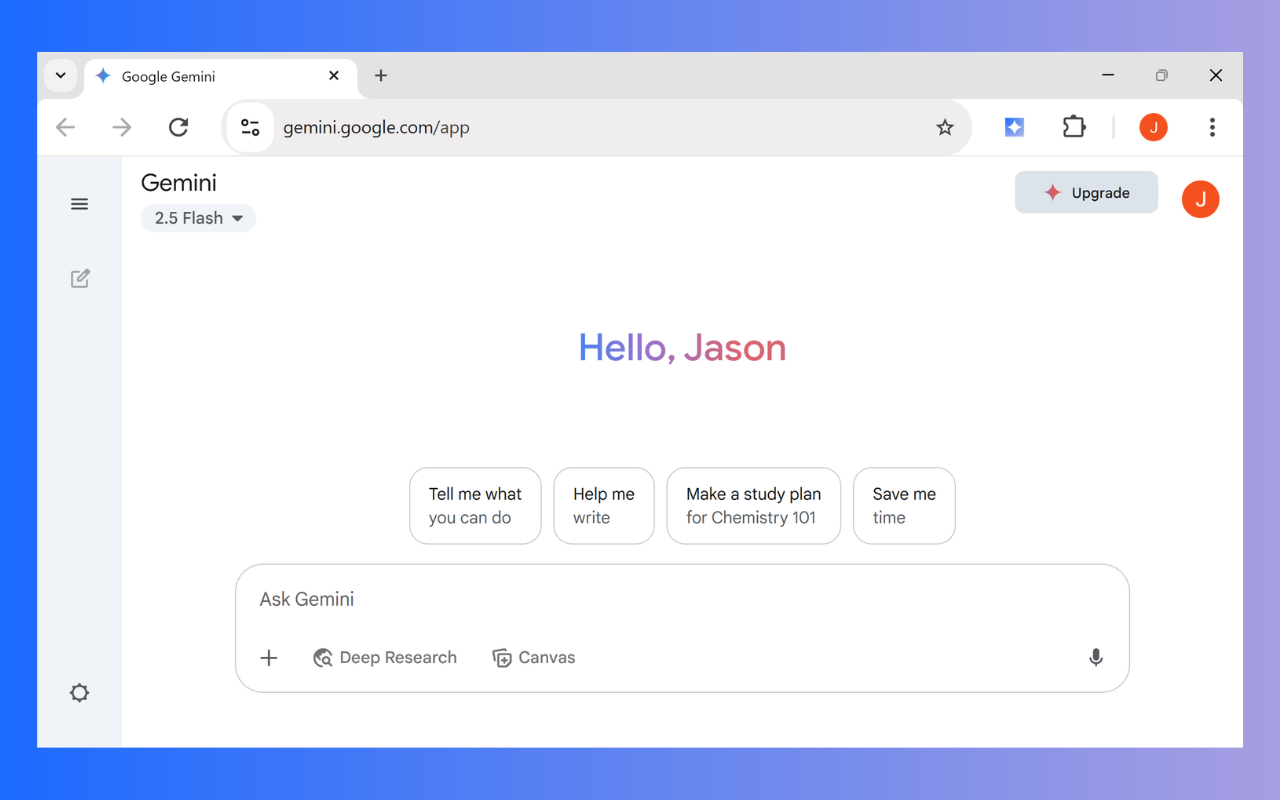Click the Gemini title text
This screenshot has width=1280, height=800.
coord(179,183)
